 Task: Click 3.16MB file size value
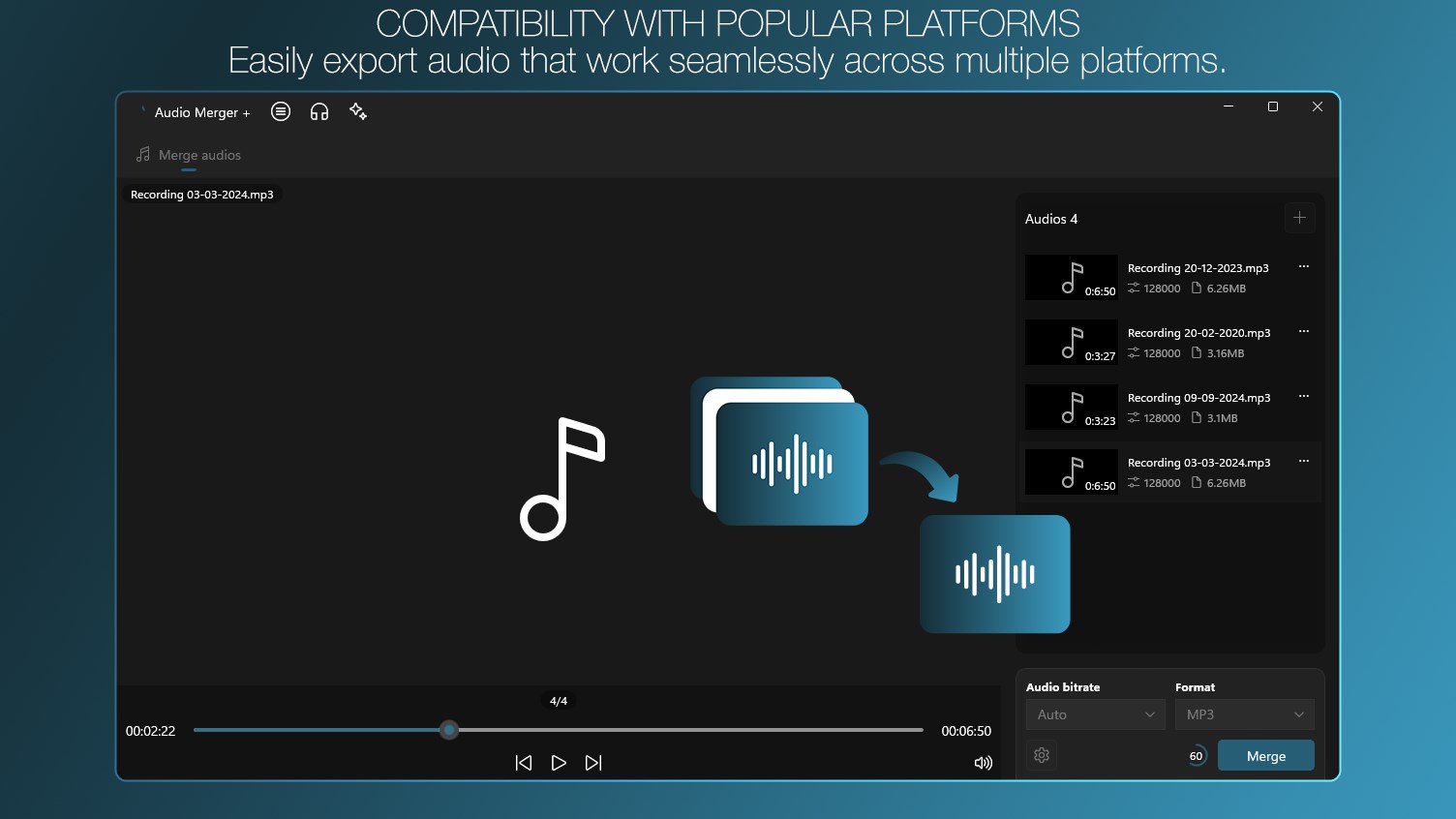[1226, 353]
